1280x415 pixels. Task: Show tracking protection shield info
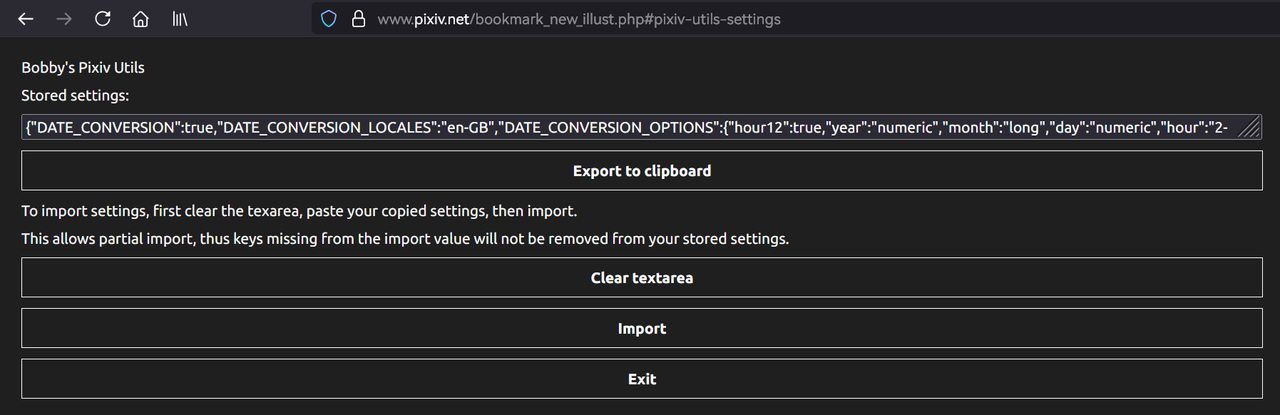(x=328, y=19)
